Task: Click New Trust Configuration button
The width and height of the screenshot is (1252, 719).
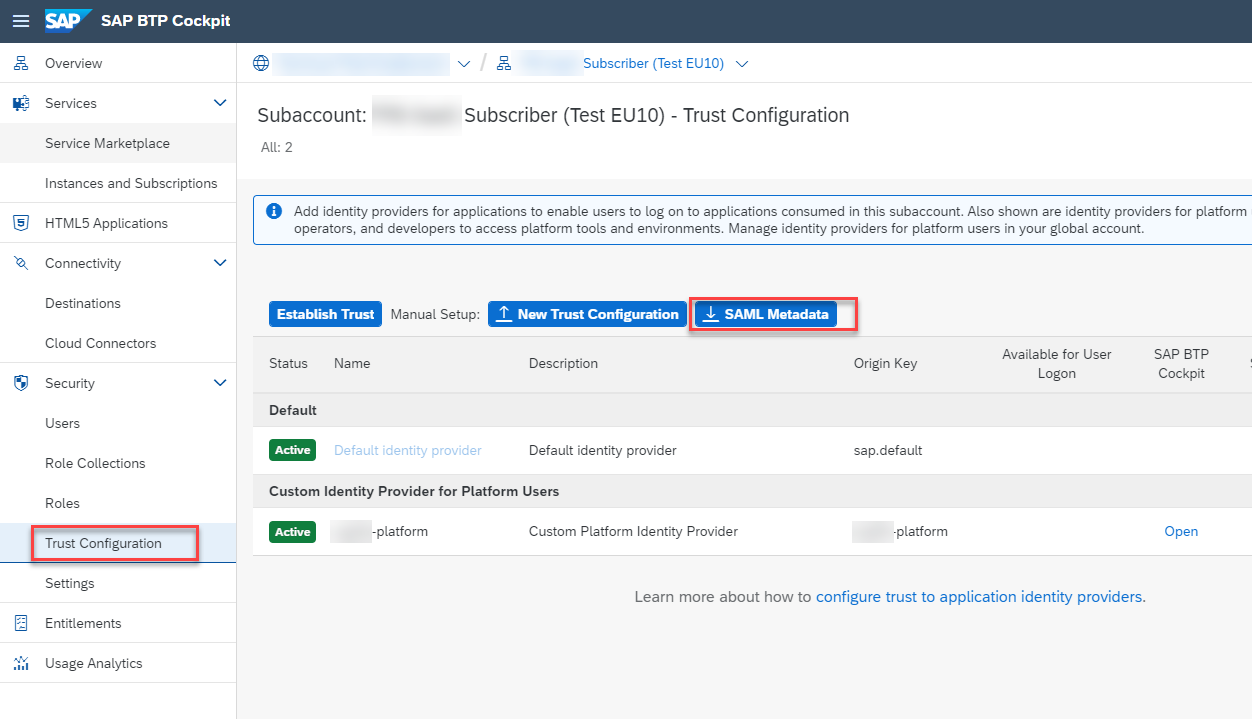Action: pos(587,314)
